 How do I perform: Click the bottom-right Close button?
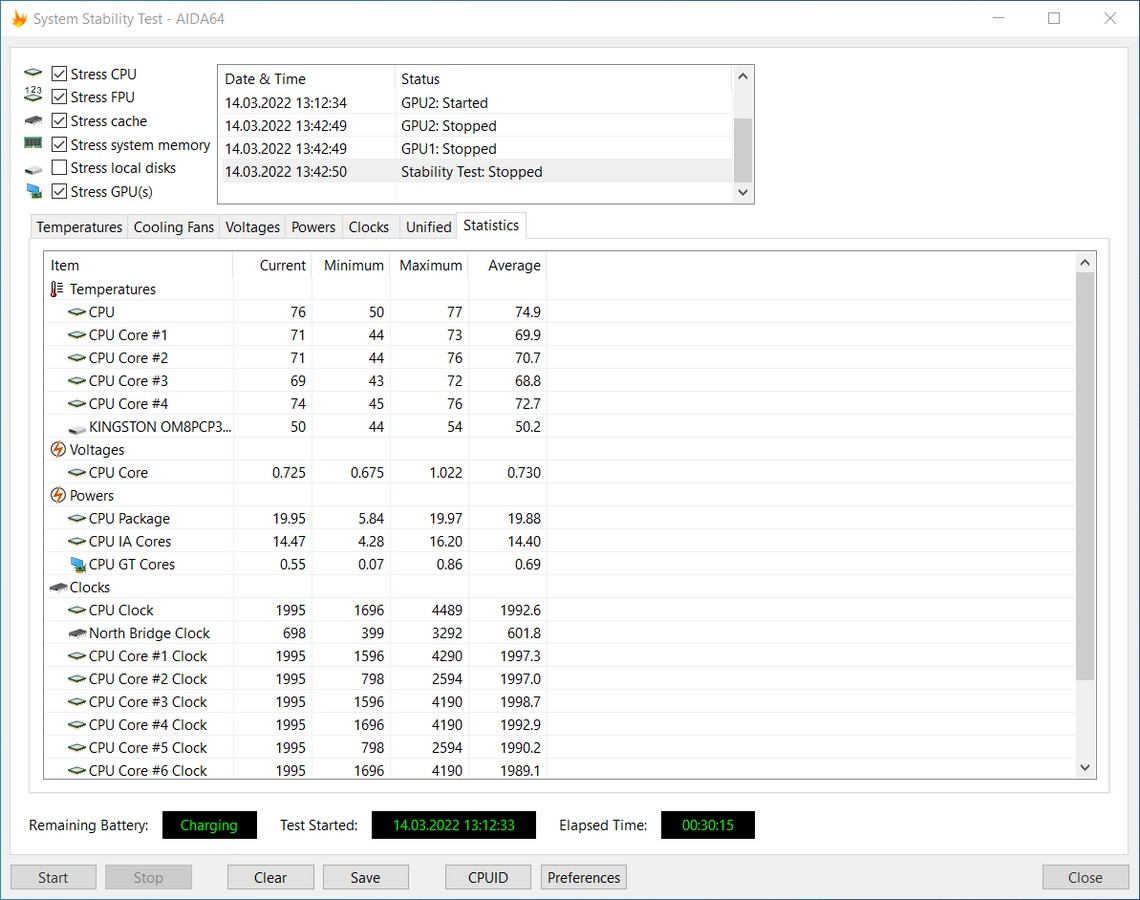point(1085,877)
